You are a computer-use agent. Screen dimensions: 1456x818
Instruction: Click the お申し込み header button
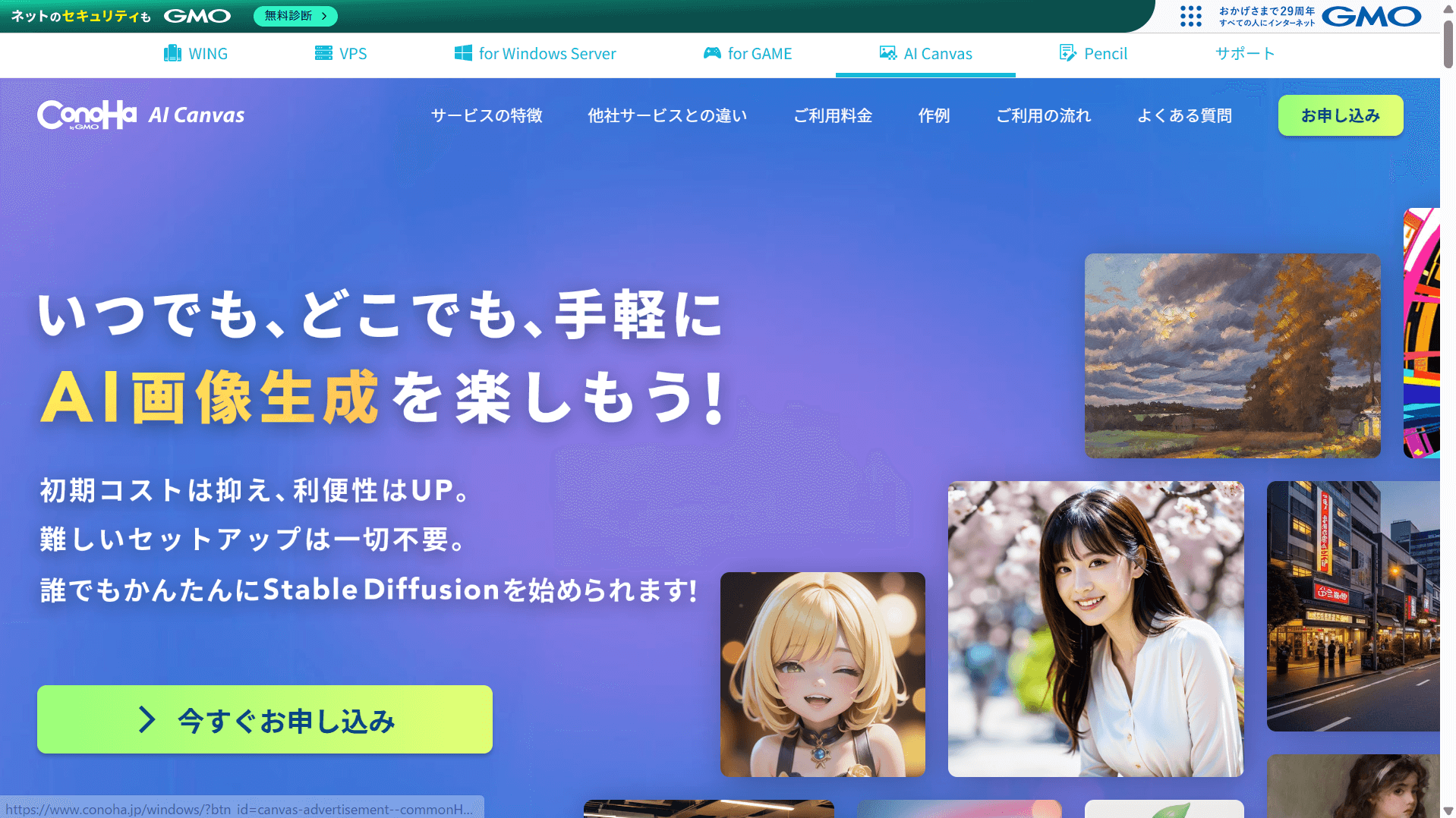[x=1341, y=115]
